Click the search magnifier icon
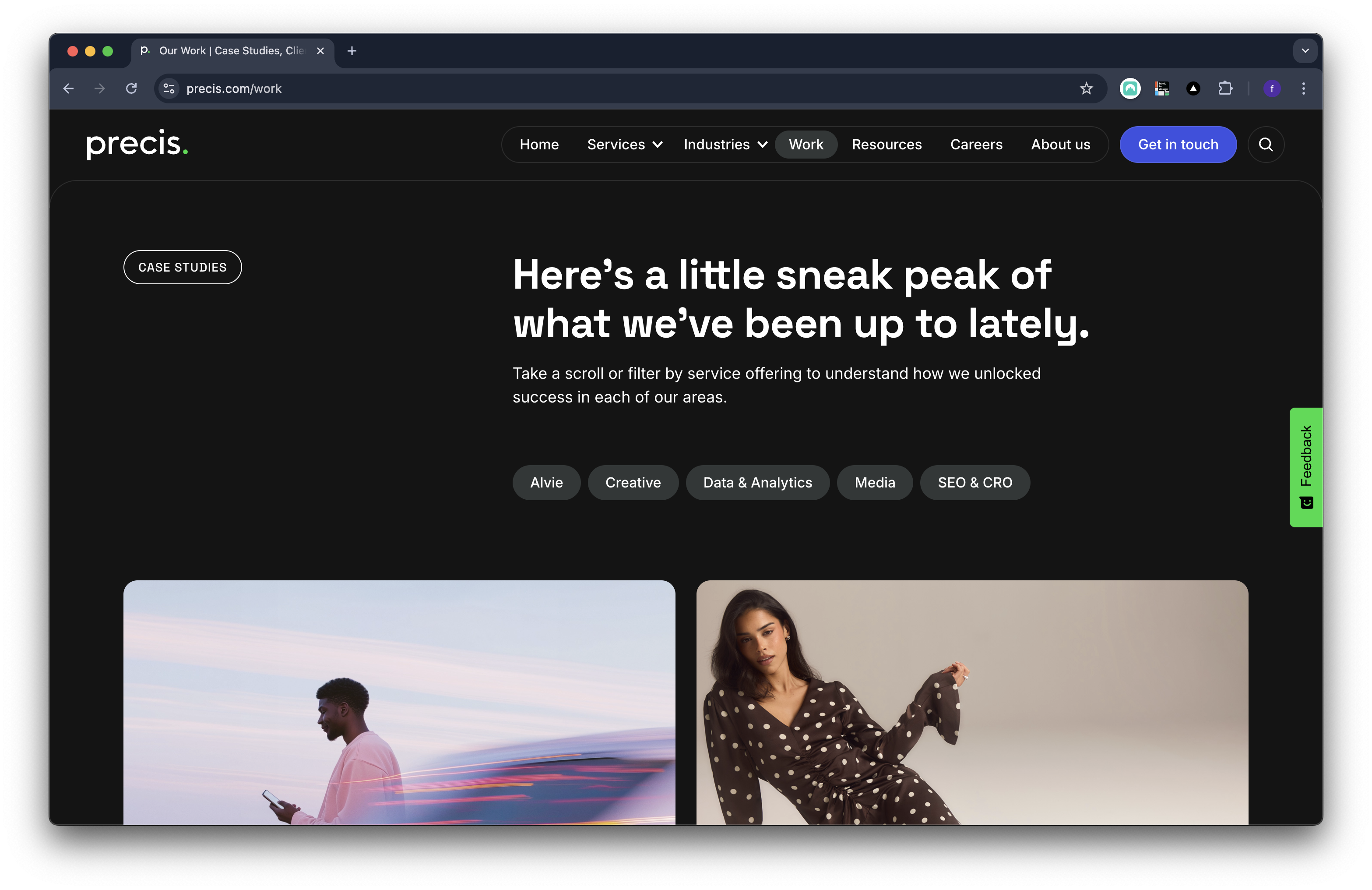1372x890 pixels. click(x=1265, y=145)
